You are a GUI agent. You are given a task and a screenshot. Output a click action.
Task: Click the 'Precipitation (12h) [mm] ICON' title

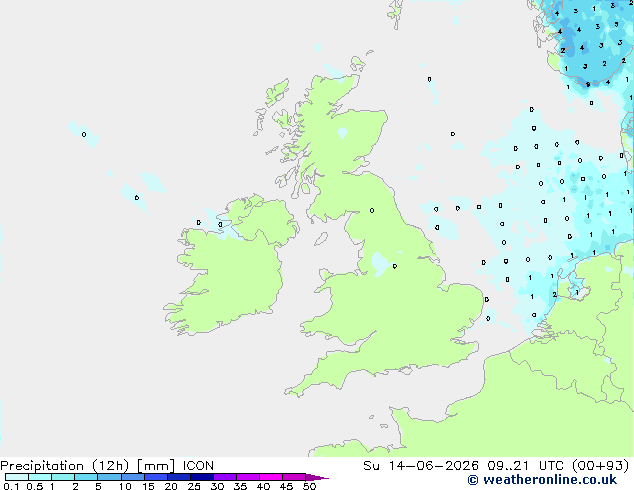(107, 466)
